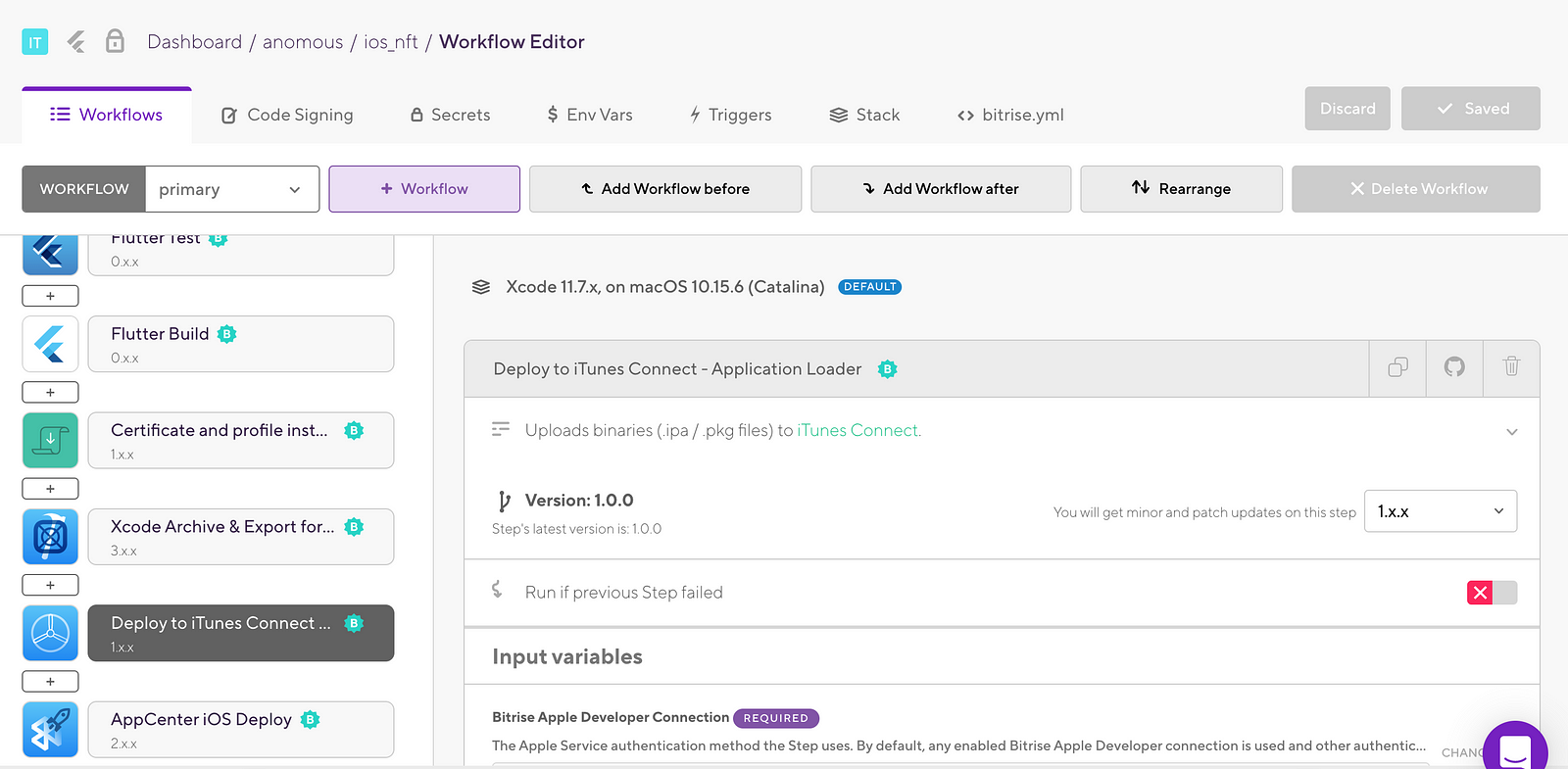Click verified badge next to AppCenter iOS Deploy
This screenshot has width=1568, height=769.
pos(311,720)
